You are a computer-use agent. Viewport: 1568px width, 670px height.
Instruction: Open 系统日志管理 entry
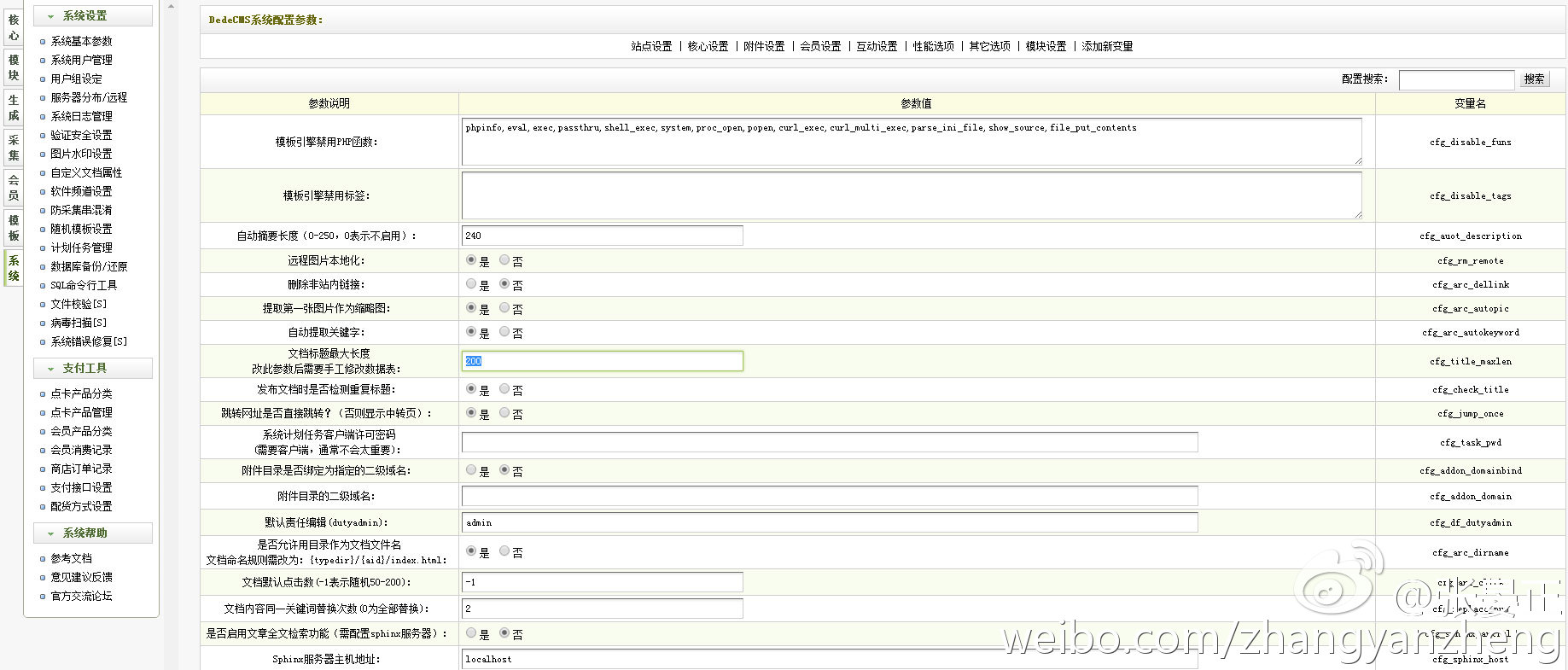(81, 116)
